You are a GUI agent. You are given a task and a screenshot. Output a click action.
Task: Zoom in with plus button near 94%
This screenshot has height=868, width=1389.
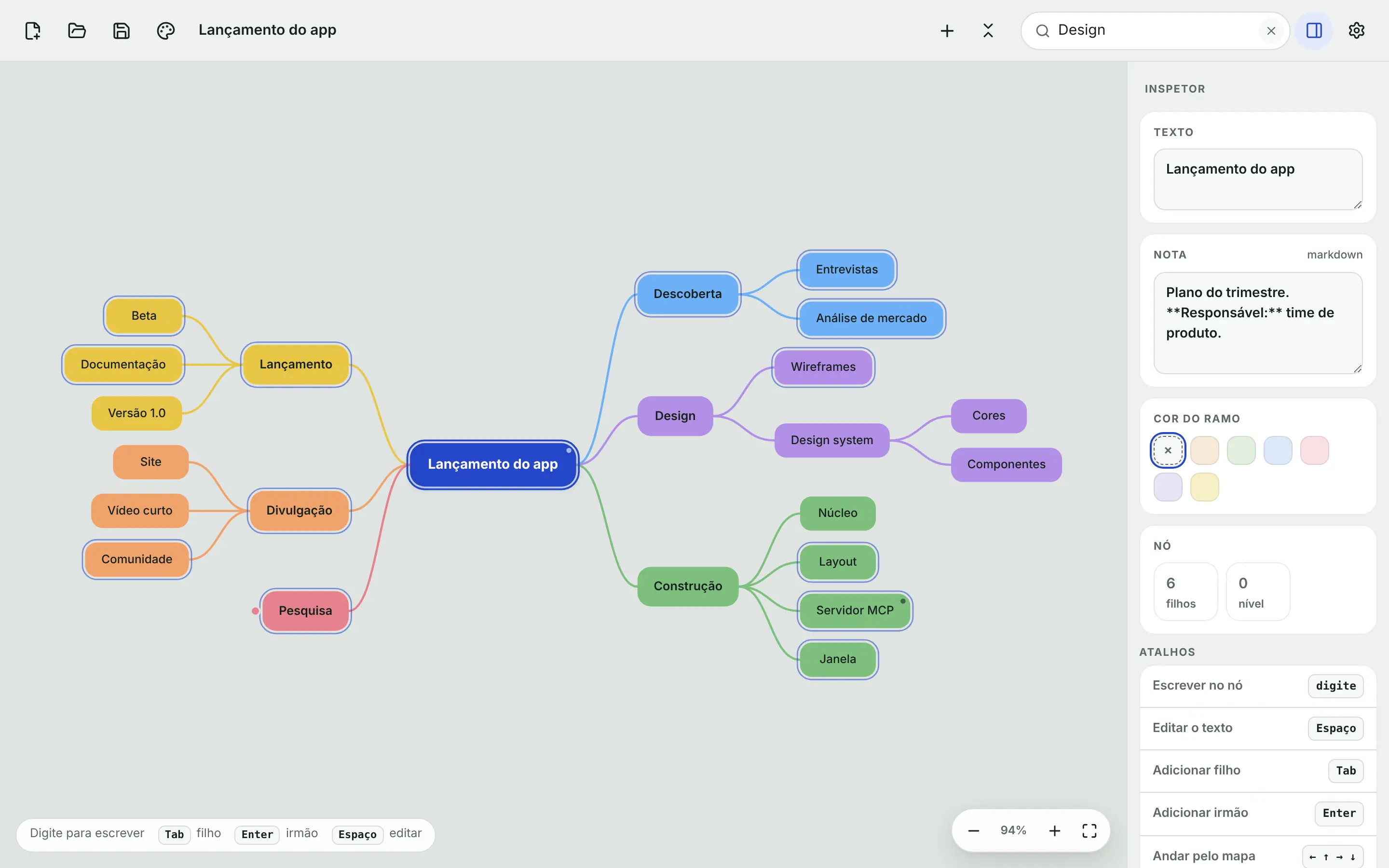(1054, 831)
